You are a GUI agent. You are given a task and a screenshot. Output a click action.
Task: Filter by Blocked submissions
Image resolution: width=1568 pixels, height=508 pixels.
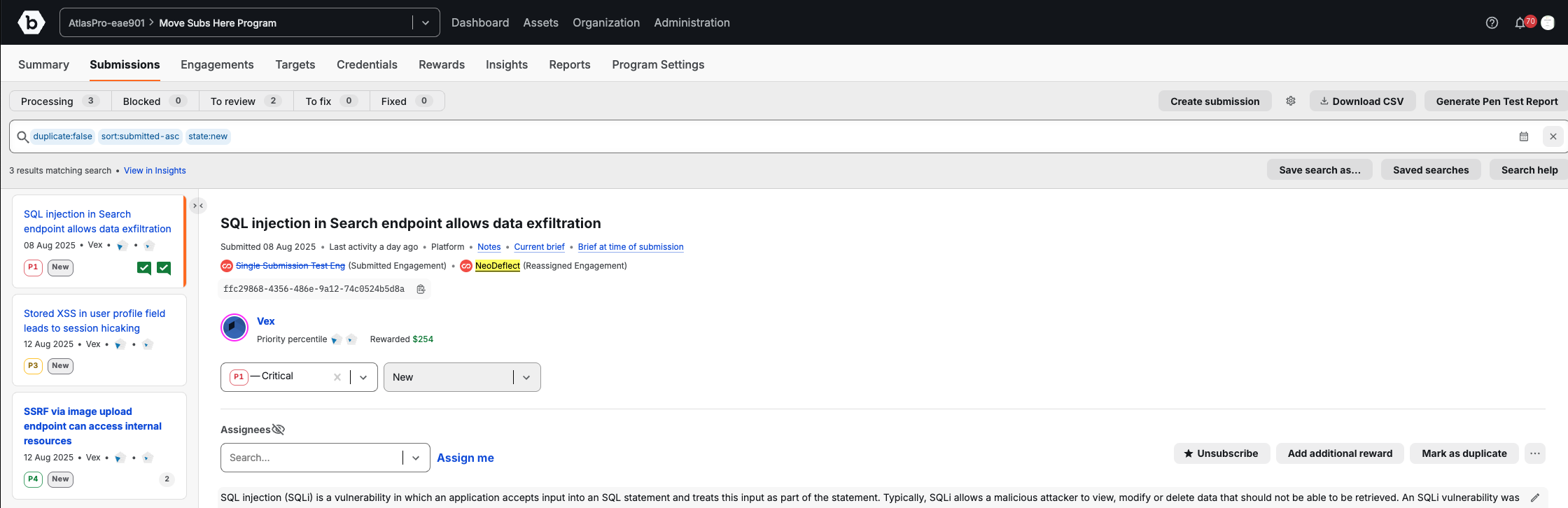click(x=155, y=101)
